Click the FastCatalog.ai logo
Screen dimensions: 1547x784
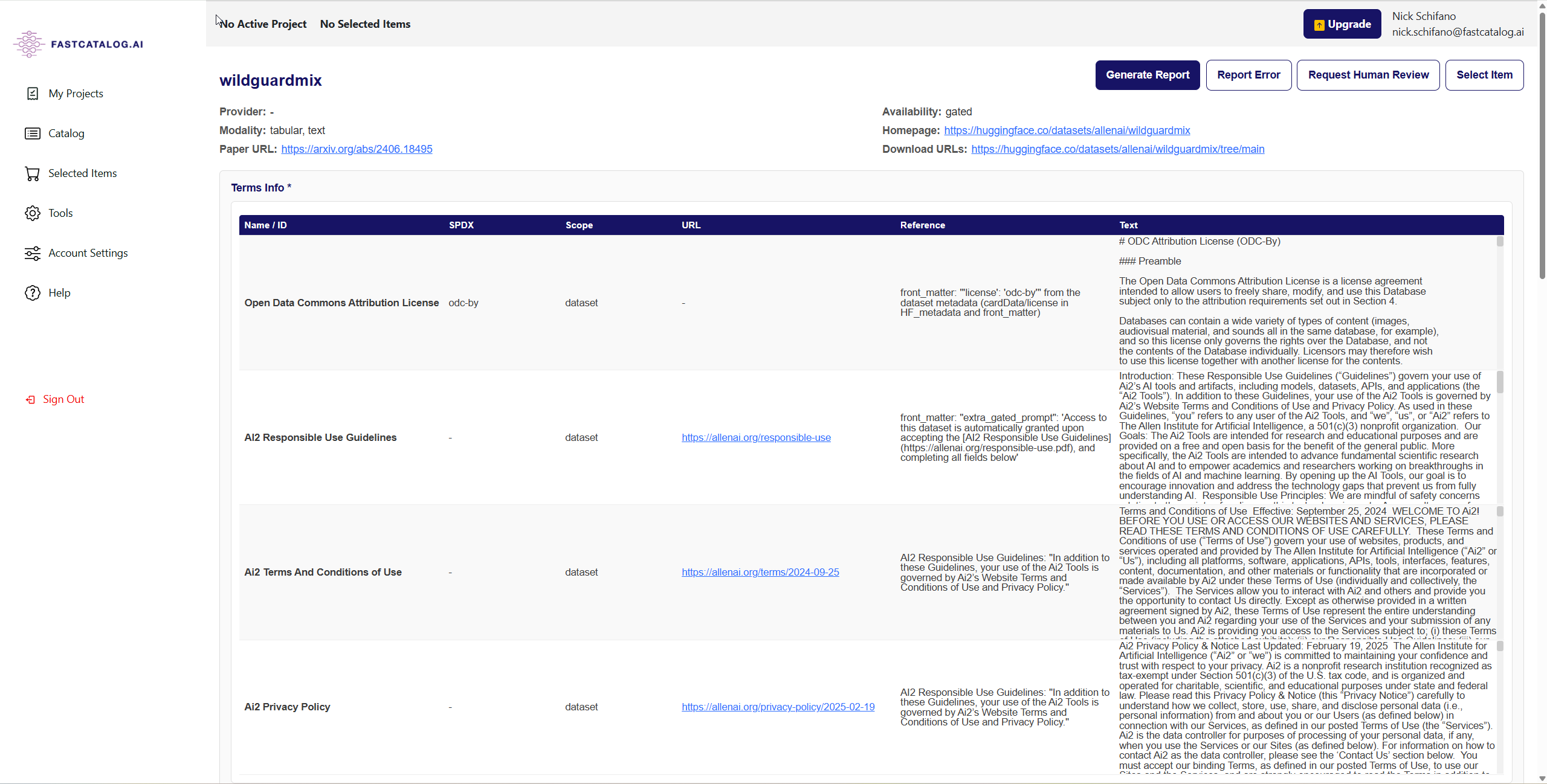79,44
